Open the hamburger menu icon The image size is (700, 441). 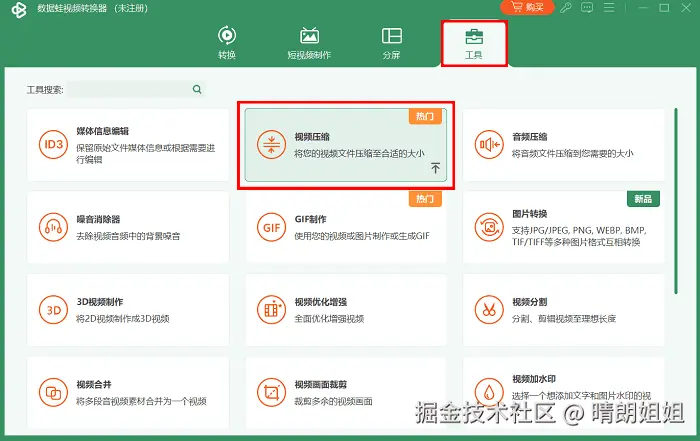point(609,8)
